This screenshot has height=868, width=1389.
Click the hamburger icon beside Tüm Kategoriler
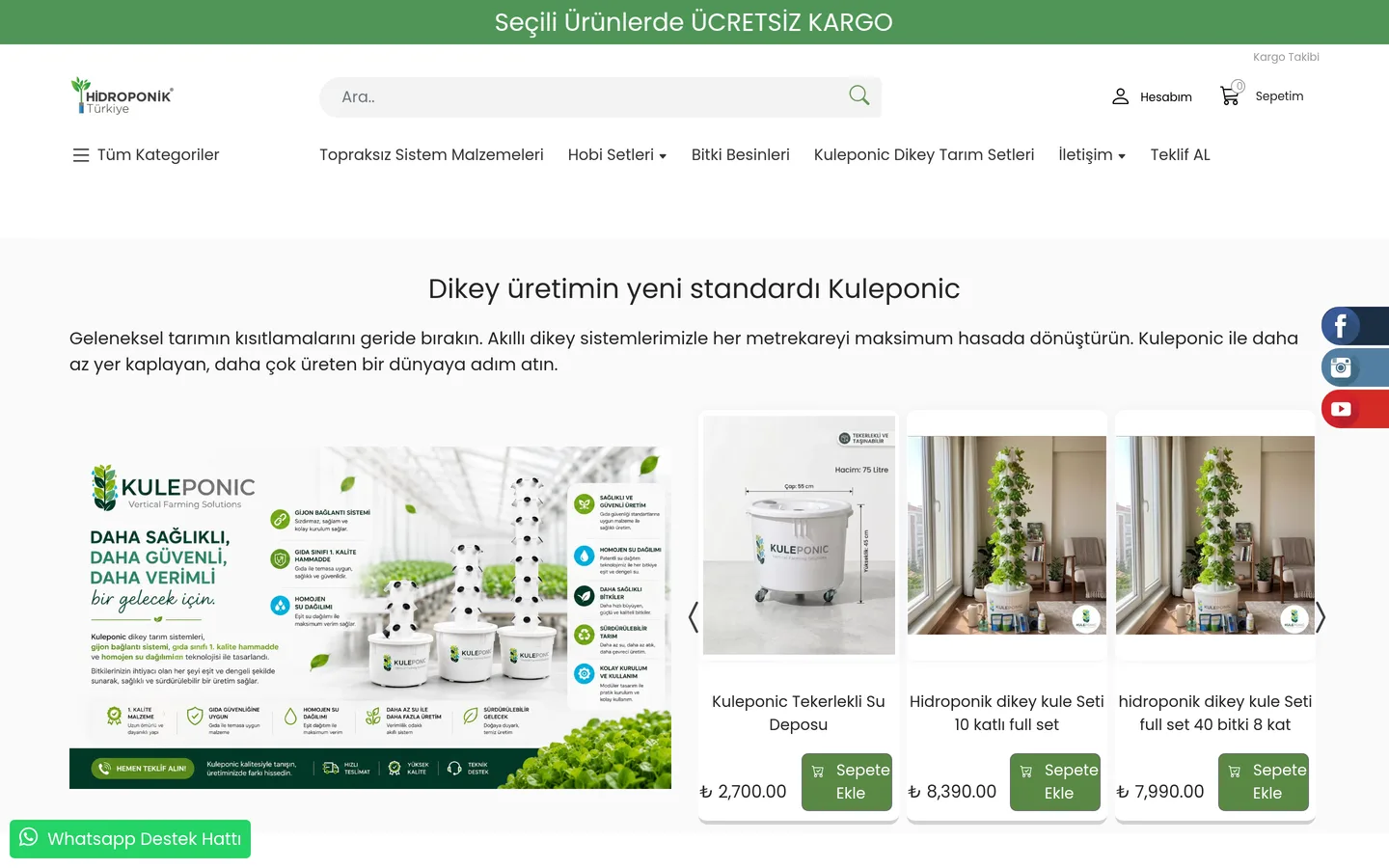point(81,155)
